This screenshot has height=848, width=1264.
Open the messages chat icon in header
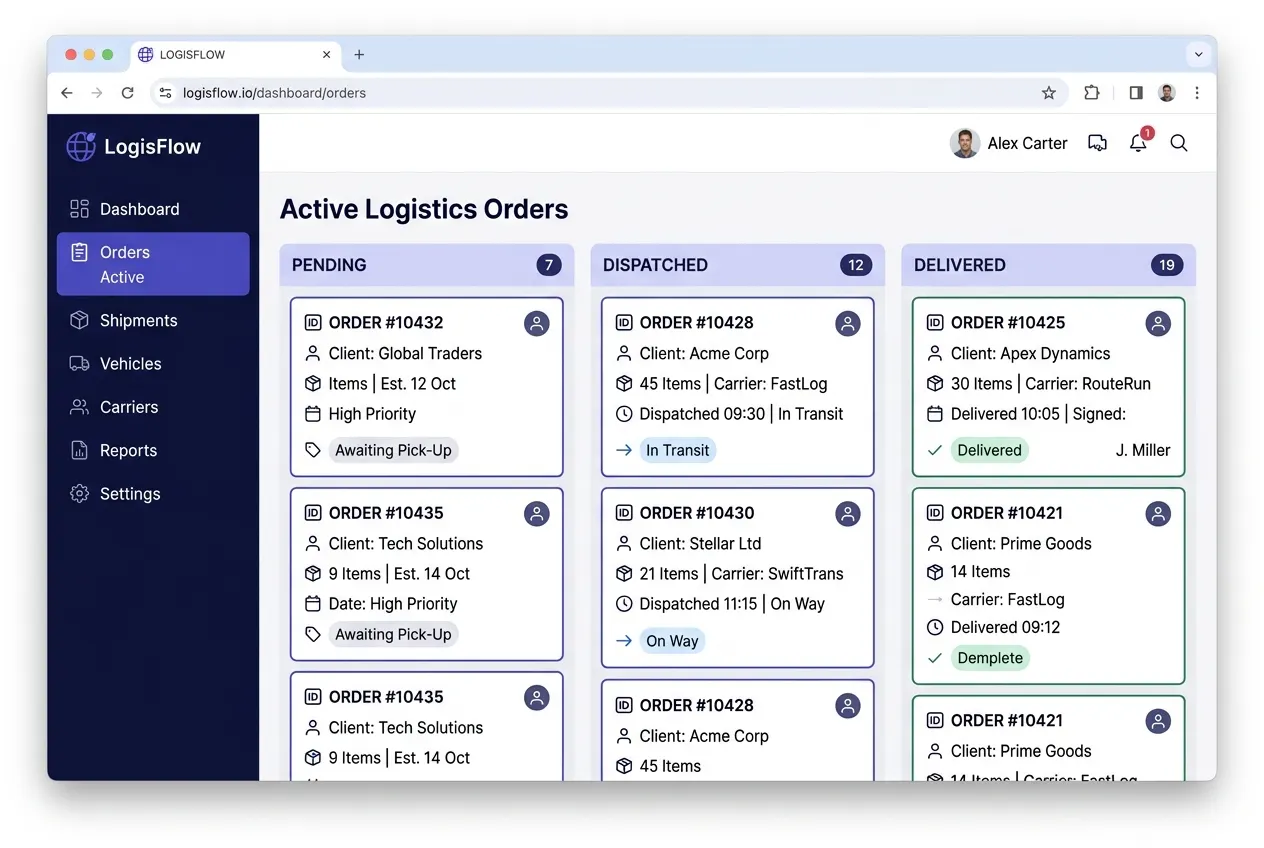(x=1097, y=143)
